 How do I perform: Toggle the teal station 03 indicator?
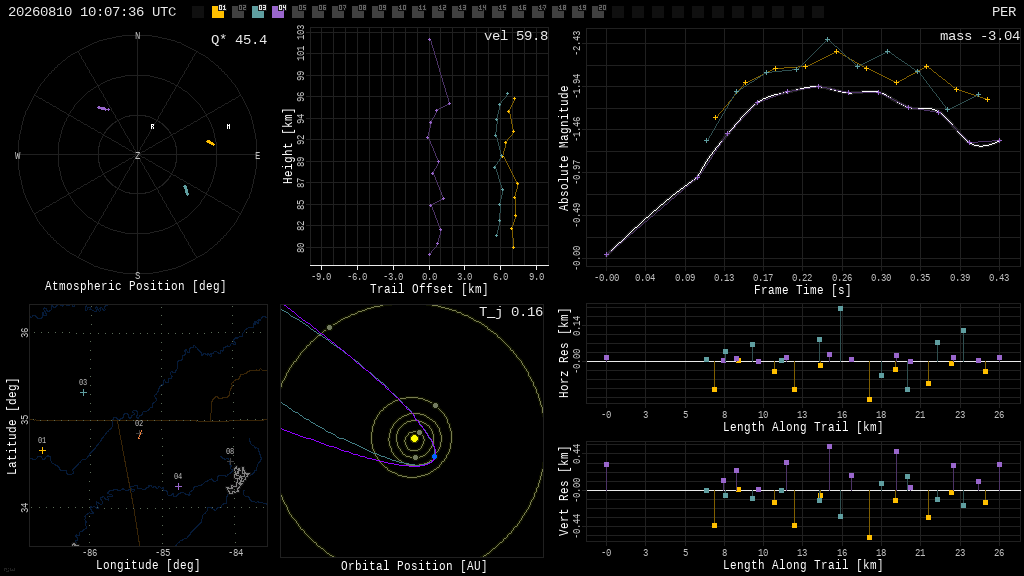[258, 12]
